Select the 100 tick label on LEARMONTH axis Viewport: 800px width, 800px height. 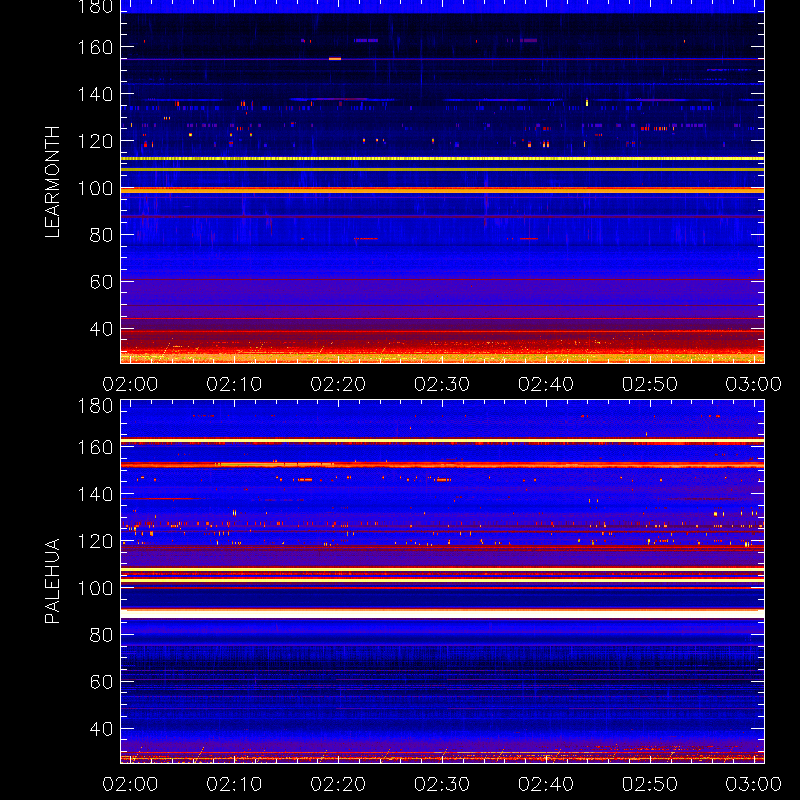pyautogui.click(x=95, y=188)
